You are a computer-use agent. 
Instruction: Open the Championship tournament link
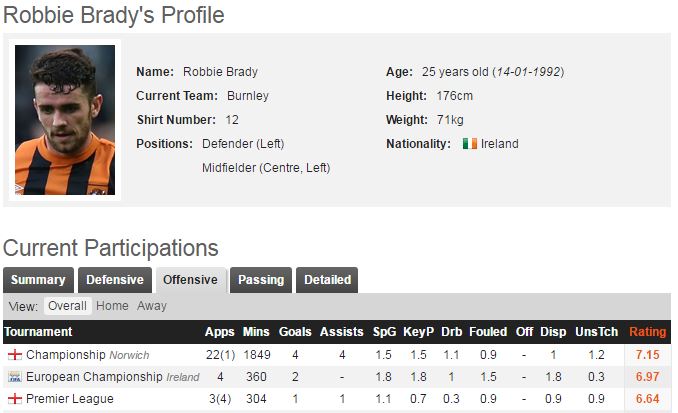pos(66,355)
